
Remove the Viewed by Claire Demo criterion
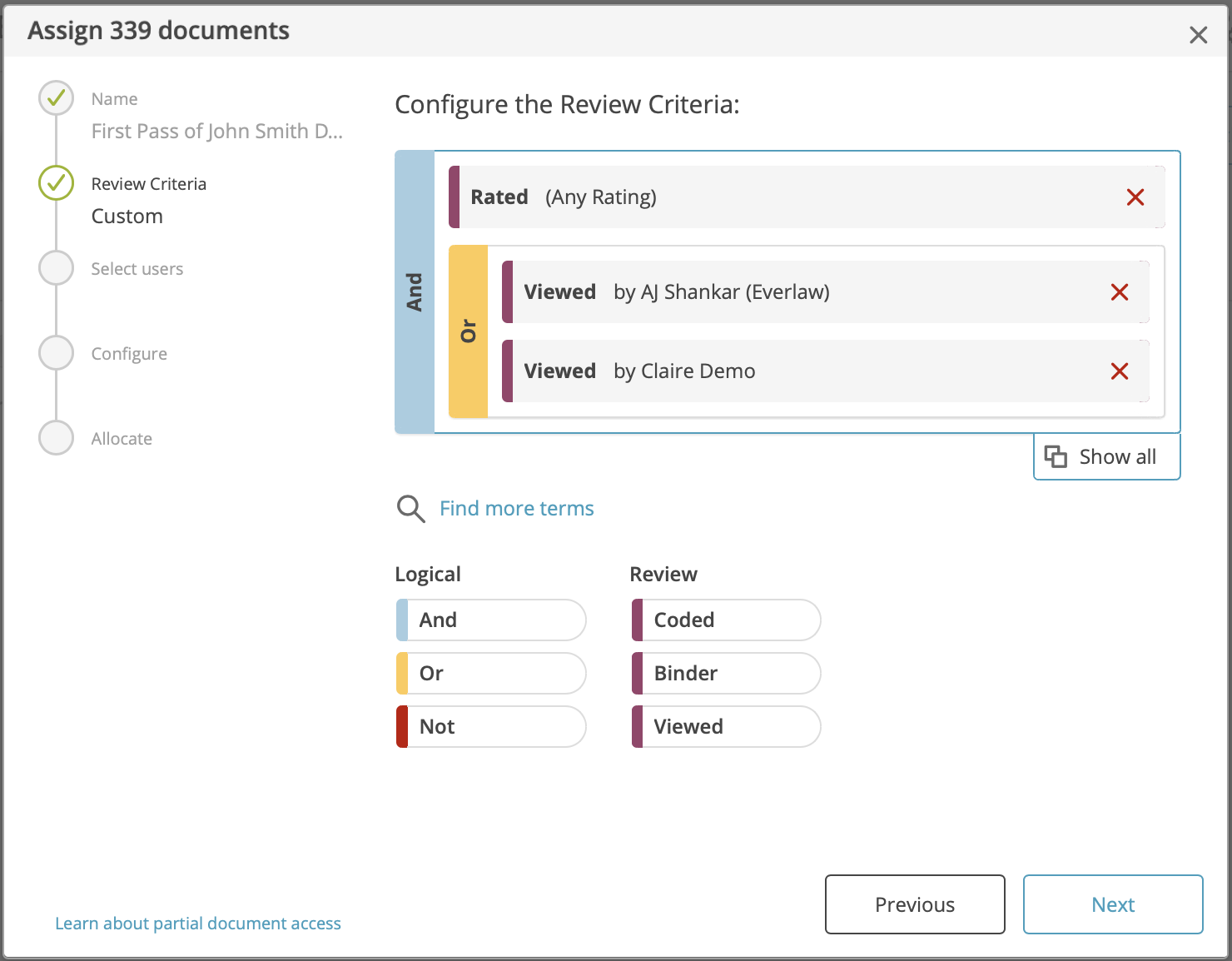1119,371
